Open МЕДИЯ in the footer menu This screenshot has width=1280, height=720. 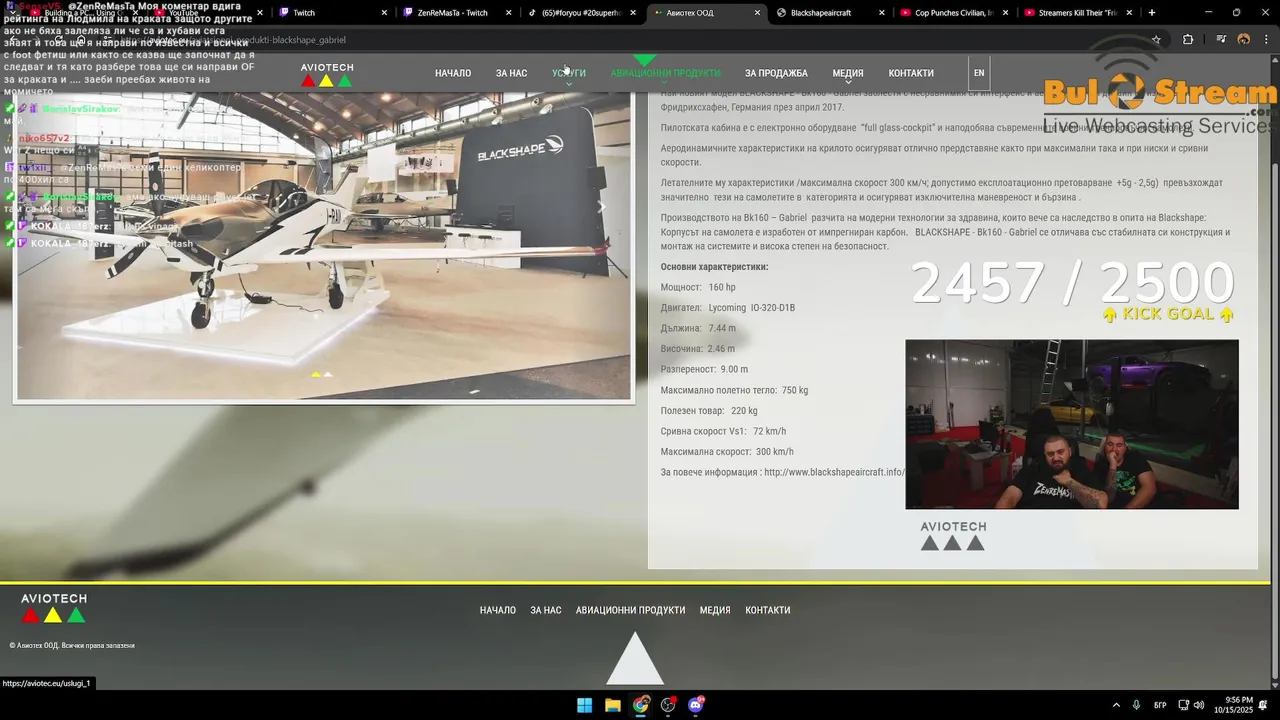715,610
